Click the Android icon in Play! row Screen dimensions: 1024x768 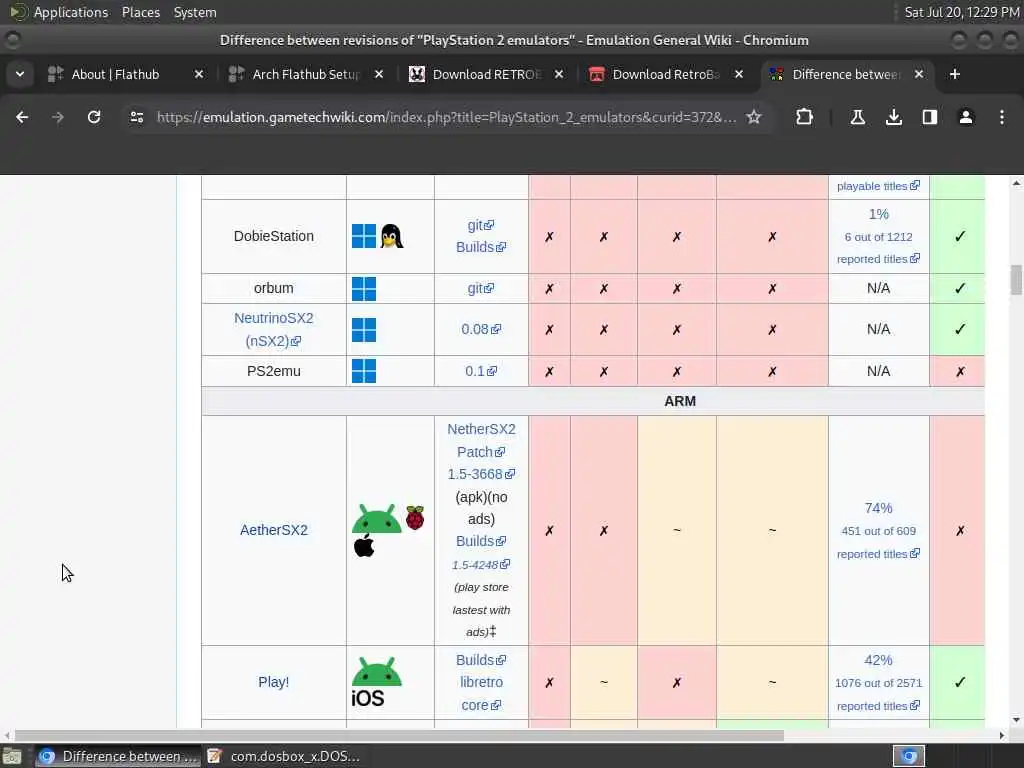377,671
